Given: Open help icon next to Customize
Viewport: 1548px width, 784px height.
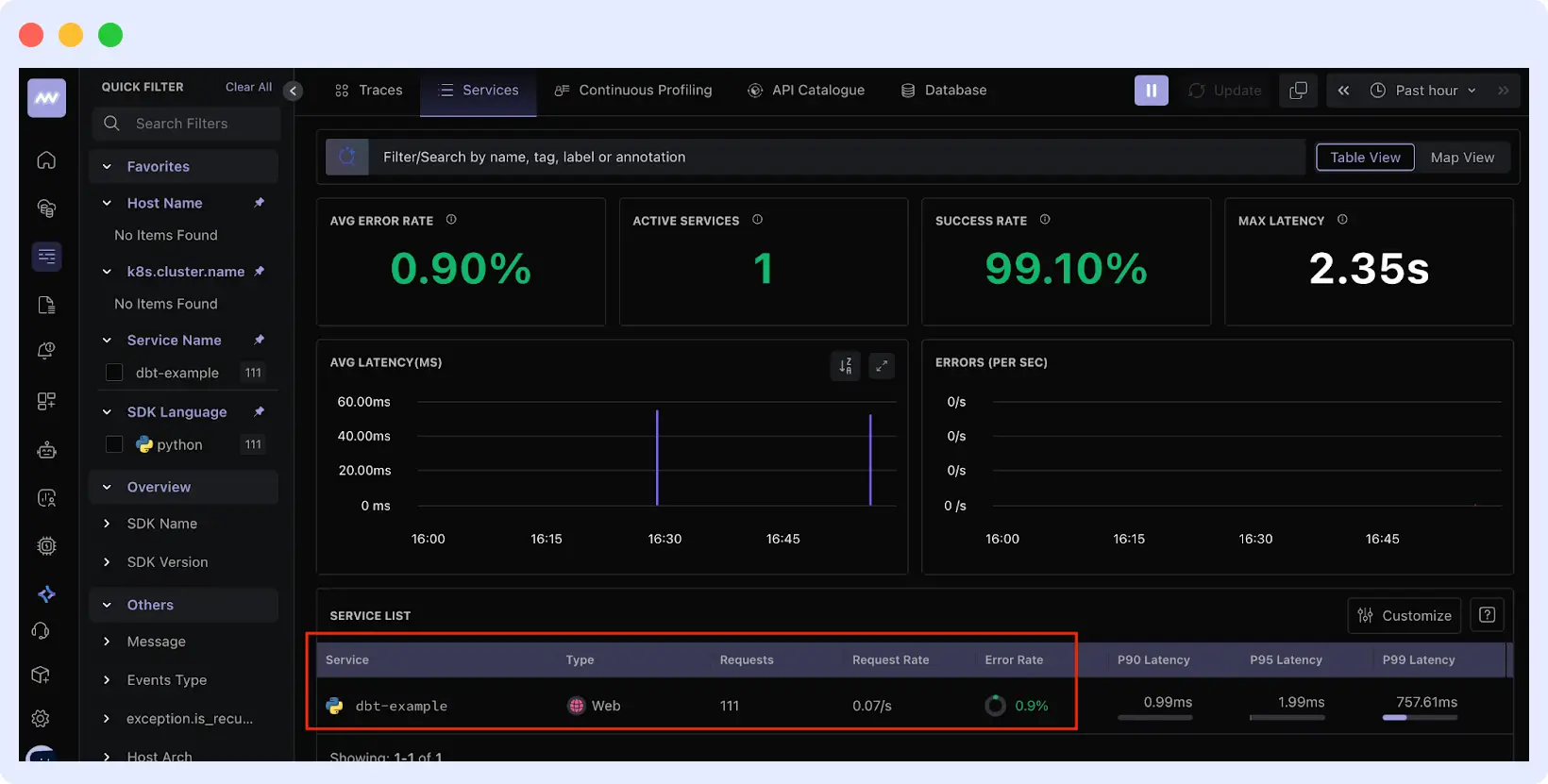Looking at the screenshot, I should tap(1487, 615).
